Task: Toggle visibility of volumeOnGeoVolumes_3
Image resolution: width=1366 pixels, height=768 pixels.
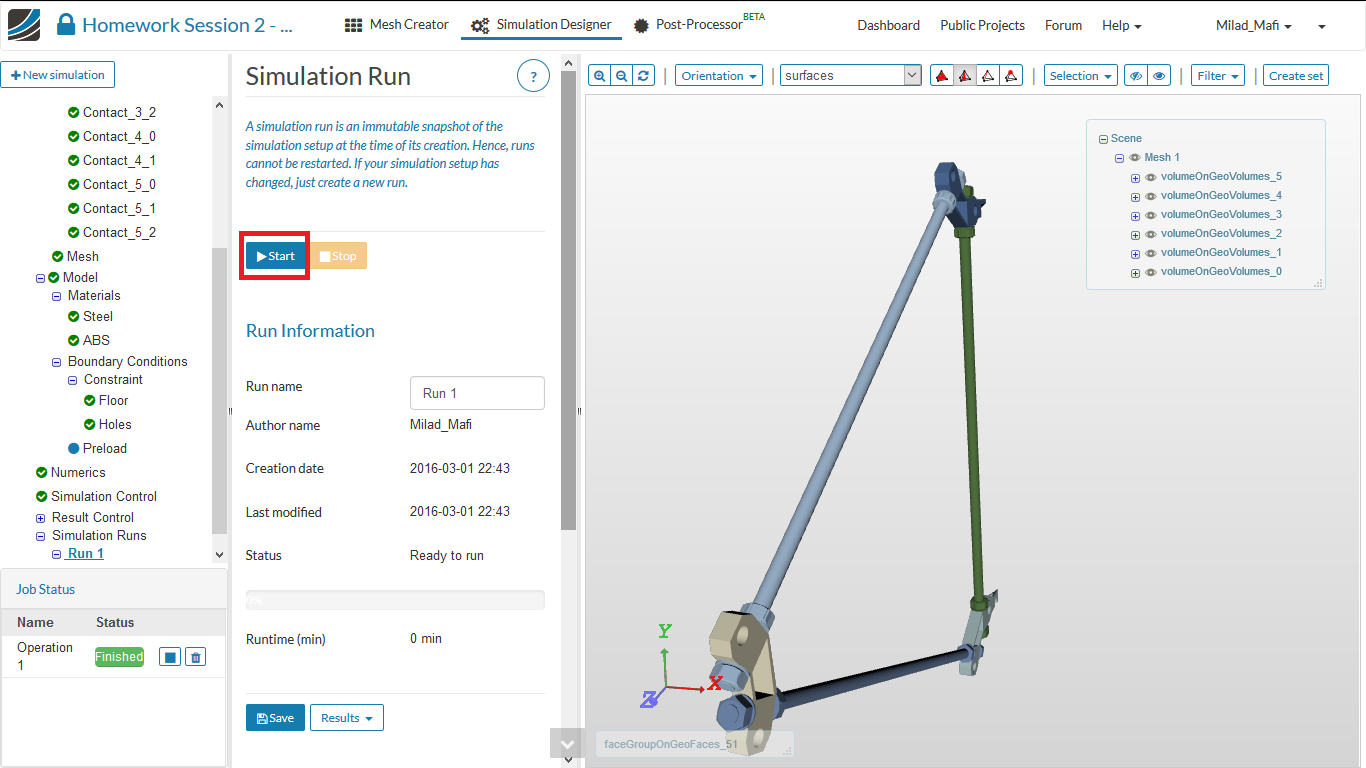Action: point(1151,215)
